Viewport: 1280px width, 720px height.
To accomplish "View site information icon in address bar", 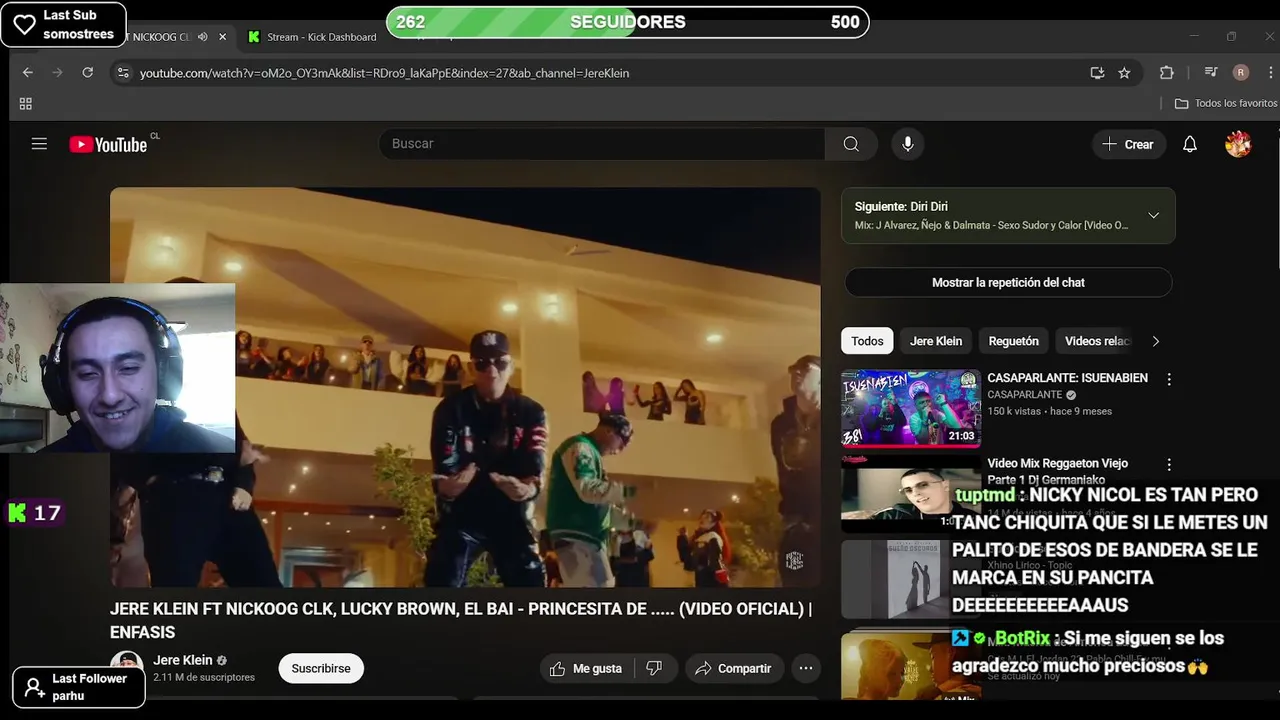I will (x=123, y=73).
